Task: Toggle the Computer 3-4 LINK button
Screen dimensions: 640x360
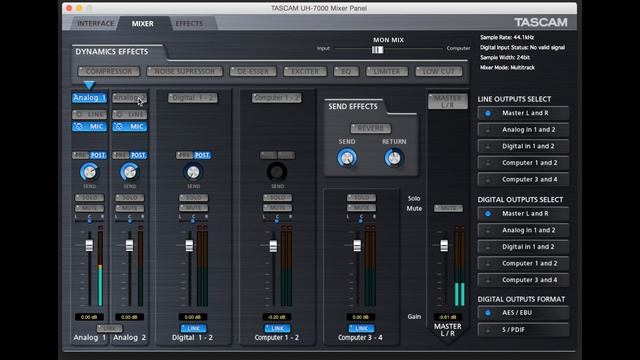Action: [x=361, y=328]
